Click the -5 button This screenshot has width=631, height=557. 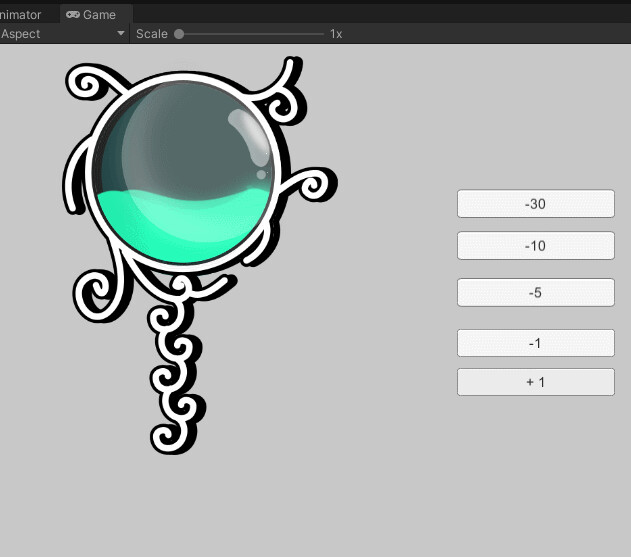click(x=536, y=292)
